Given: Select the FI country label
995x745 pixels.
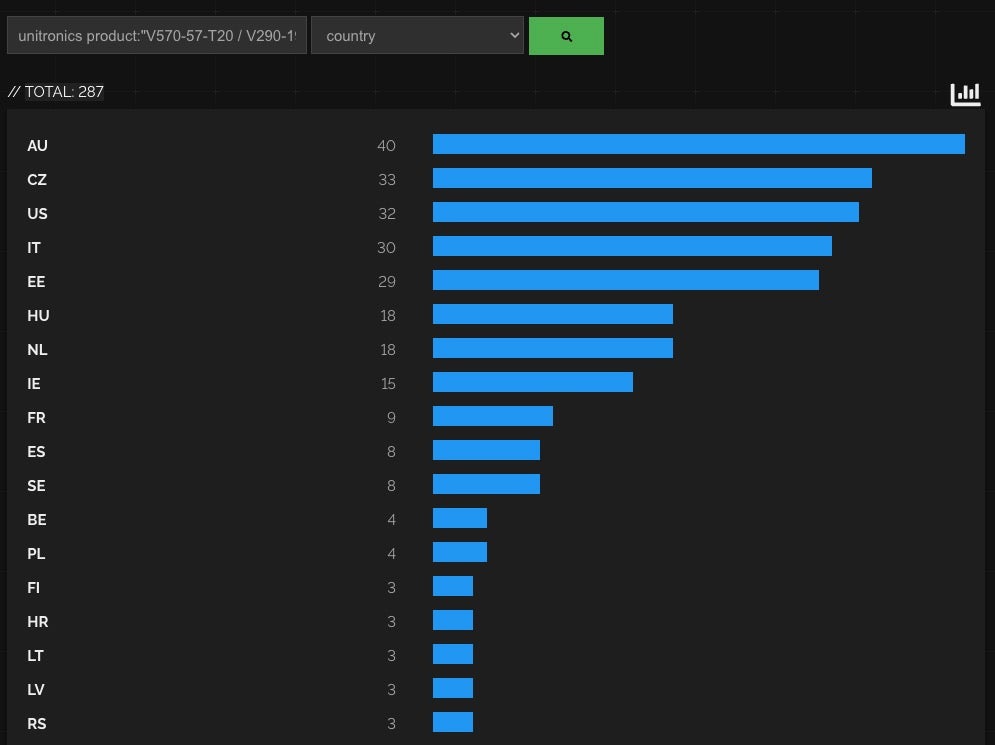Looking at the screenshot, I should pyautogui.click(x=33, y=588).
